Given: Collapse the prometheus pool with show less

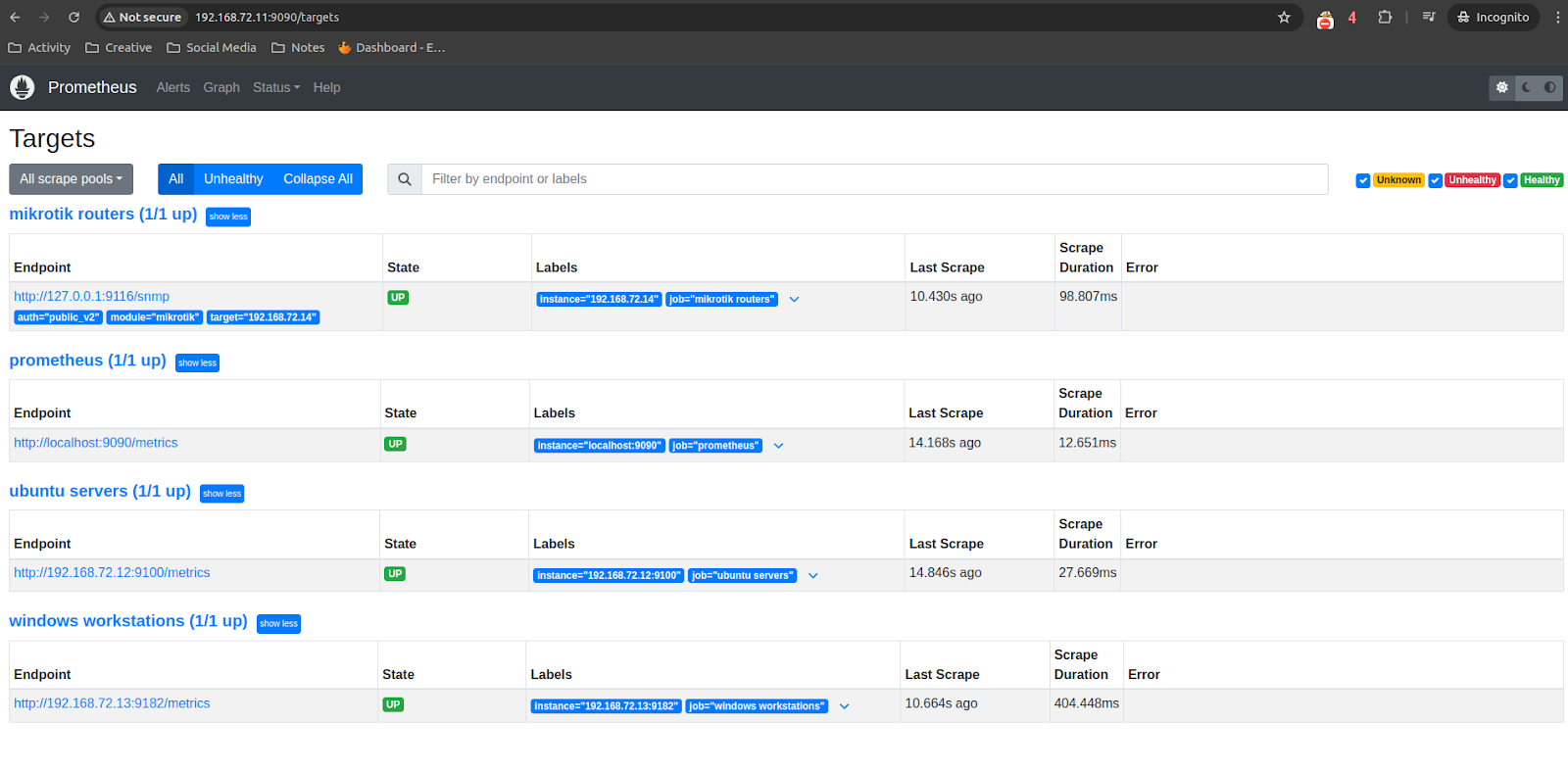Looking at the screenshot, I should [197, 363].
